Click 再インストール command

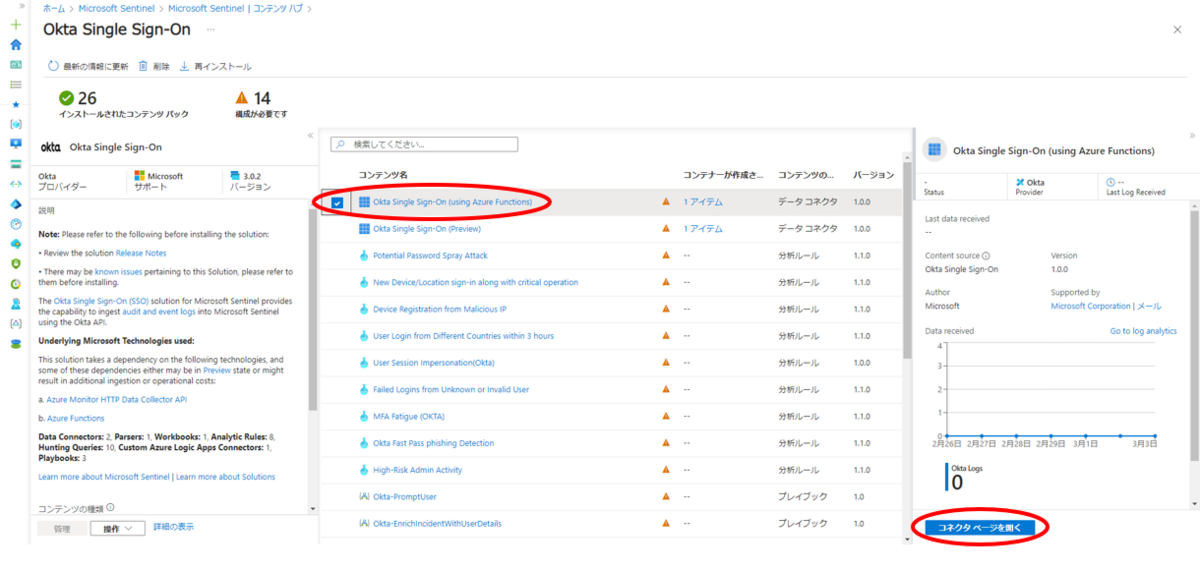[216, 66]
